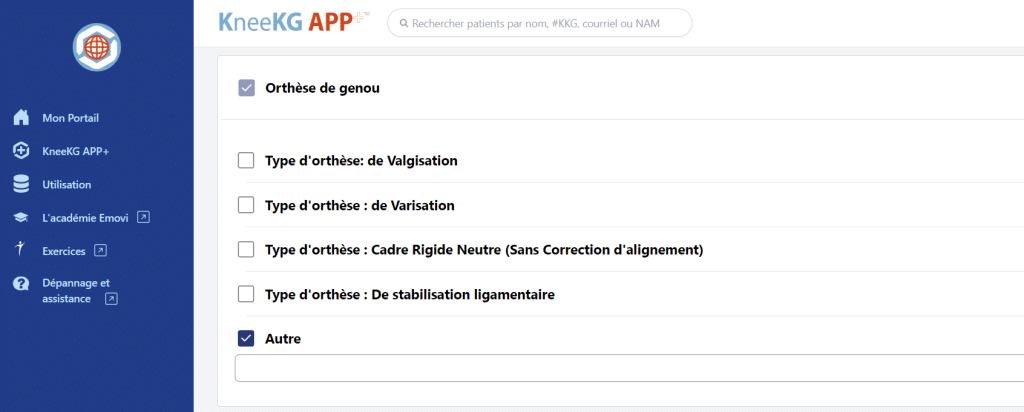Uncheck the Orthèse de genou checkbox
Screen dimensions: 1024x412
click(x=247, y=88)
